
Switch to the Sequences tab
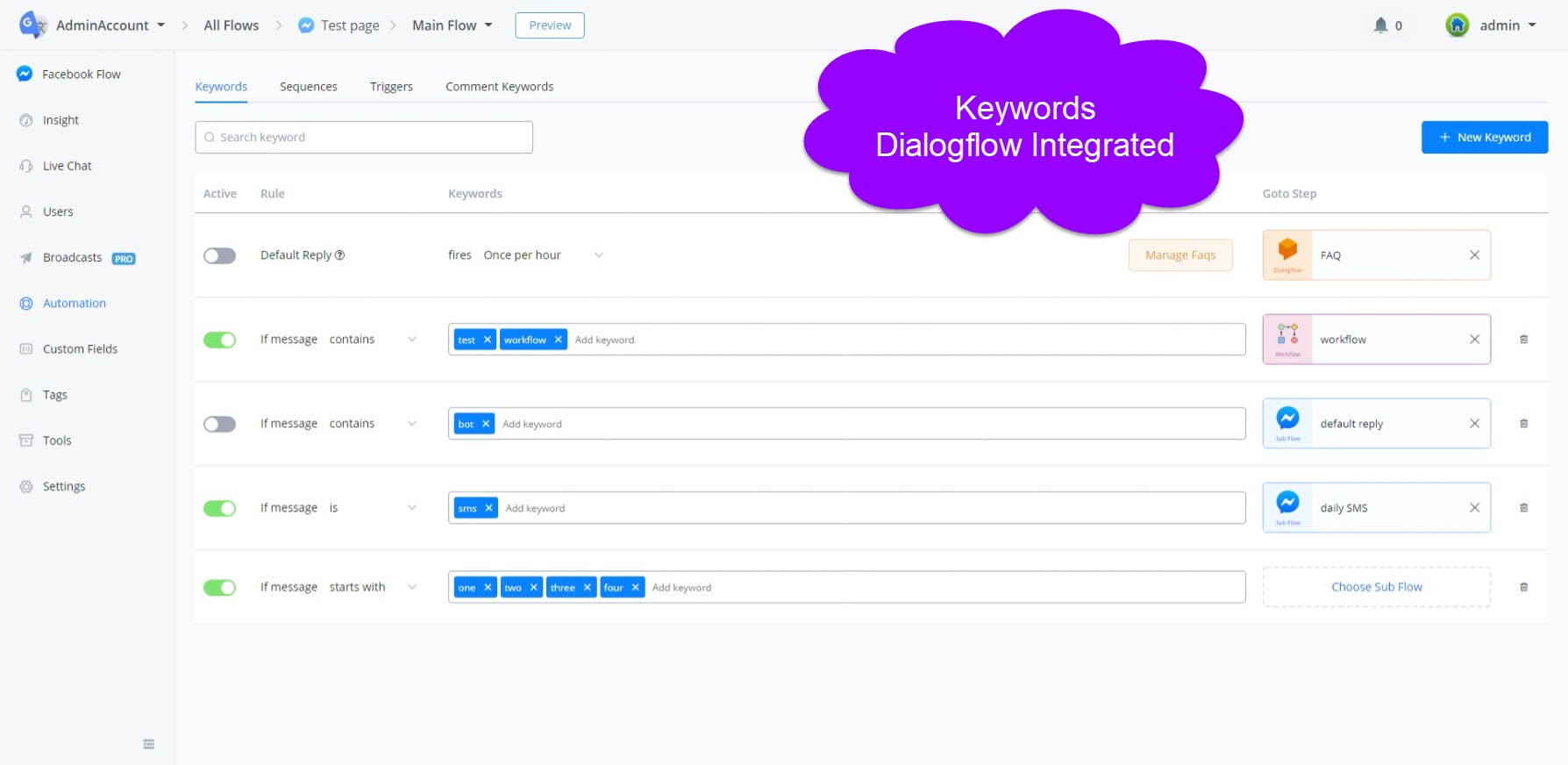(x=308, y=87)
